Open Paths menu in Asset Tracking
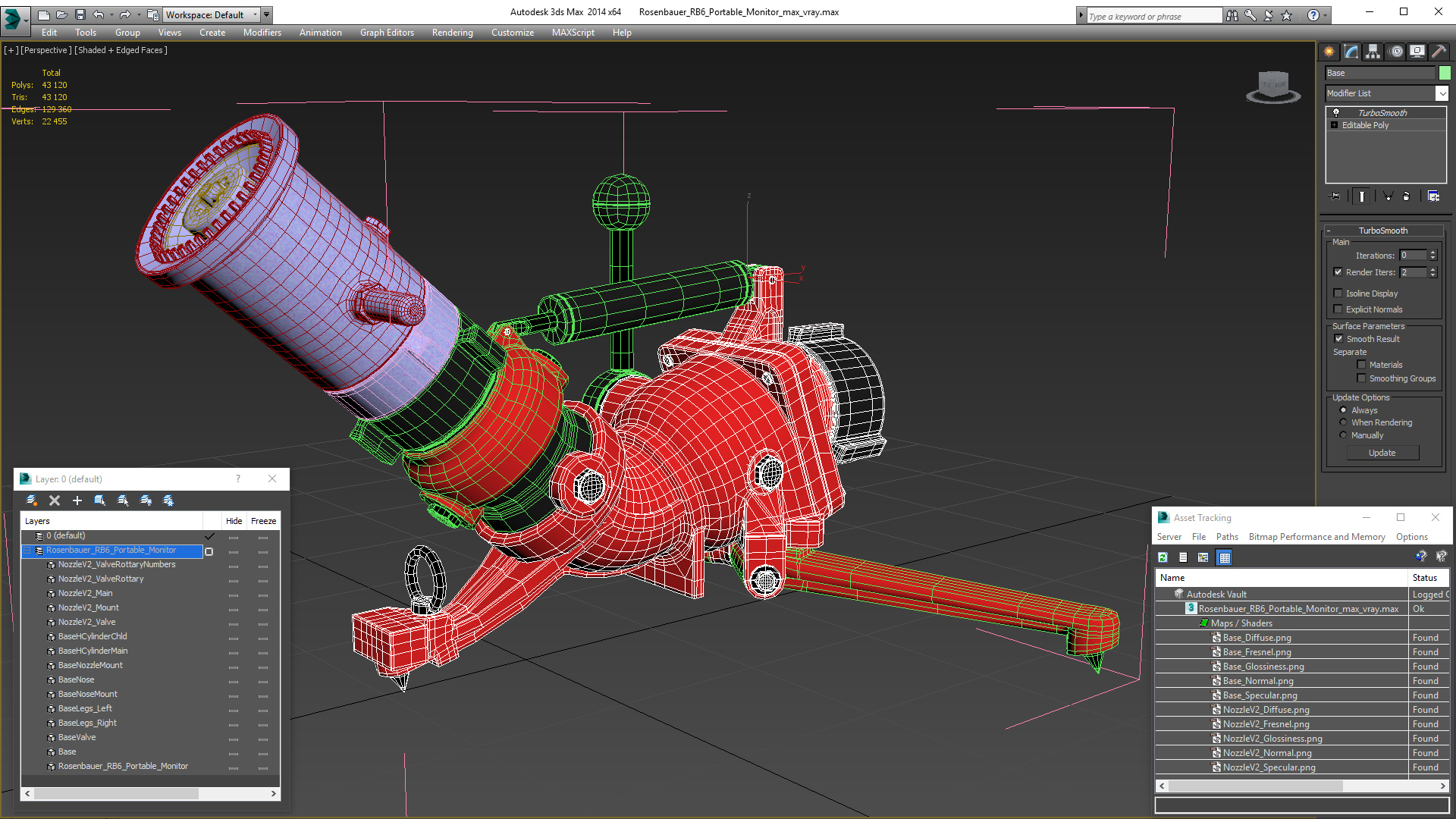The width and height of the screenshot is (1456, 819). click(x=1226, y=537)
